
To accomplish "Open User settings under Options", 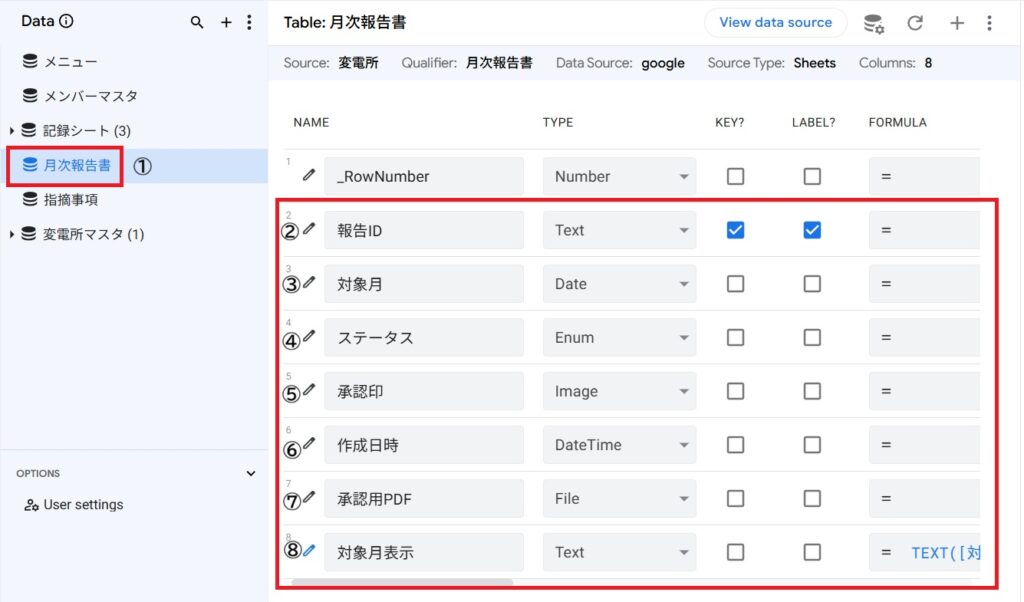I will (83, 505).
